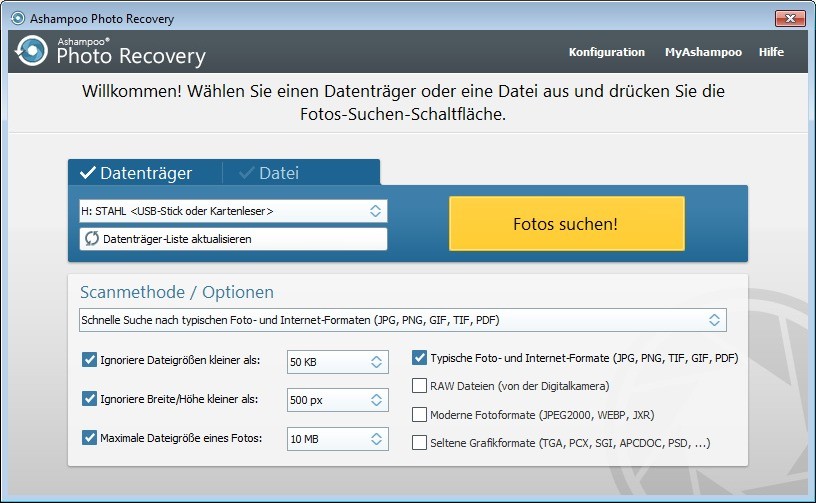Screen dimensions: 816x503
Task: Open the Hilfe menu
Action: pyautogui.click(x=771, y=52)
